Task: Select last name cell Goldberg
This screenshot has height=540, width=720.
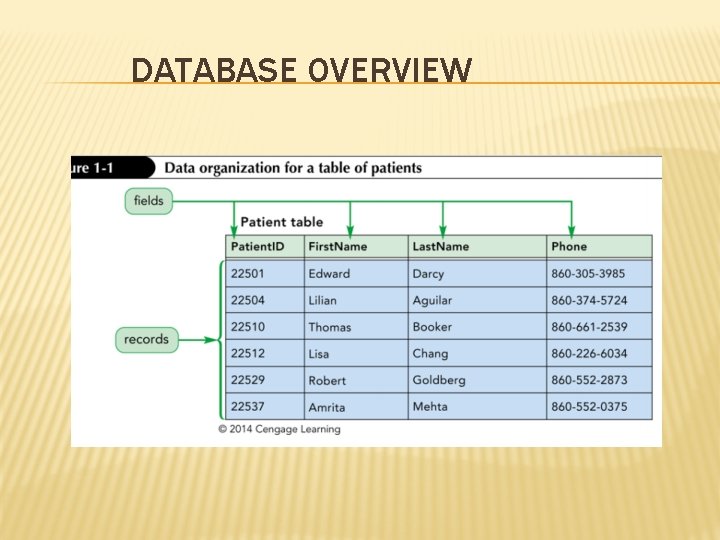Action: [x=478, y=380]
